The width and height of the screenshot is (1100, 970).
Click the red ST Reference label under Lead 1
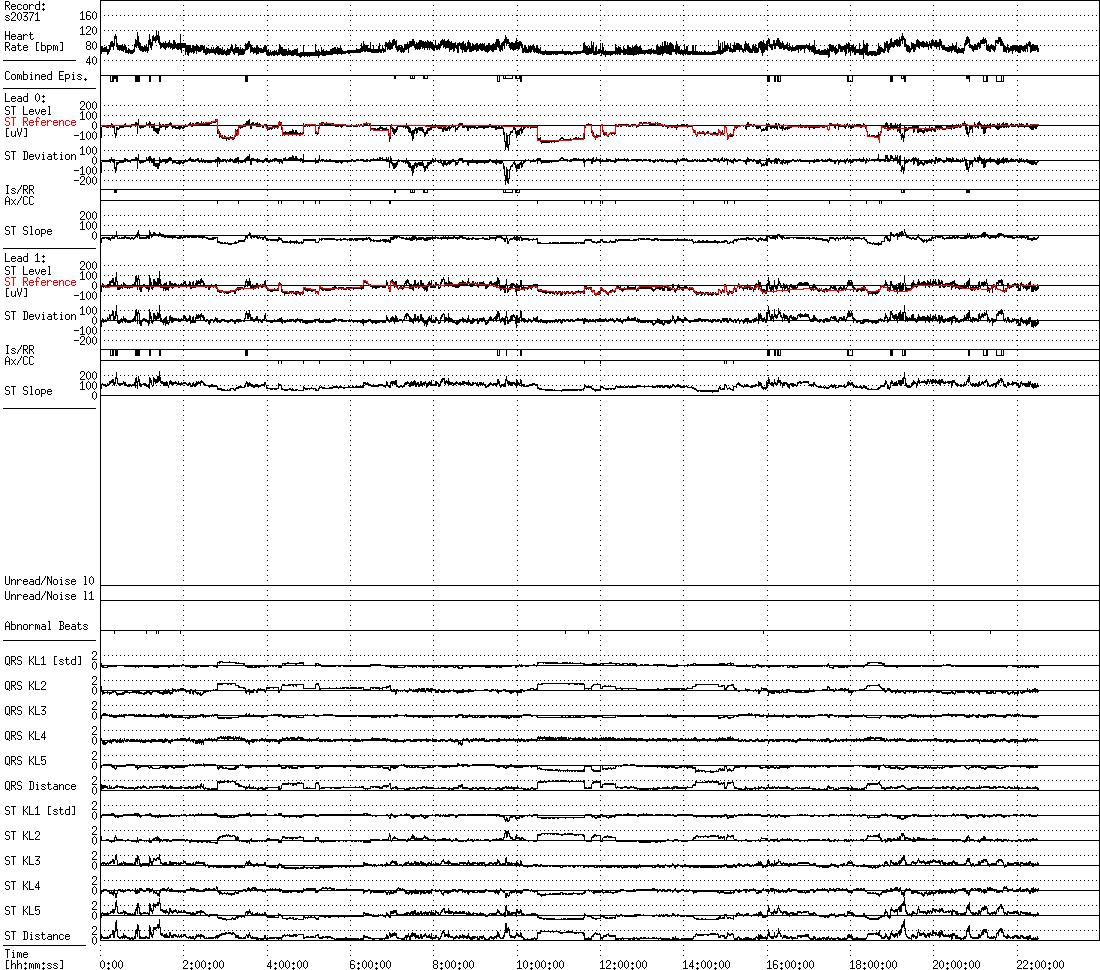click(40, 282)
